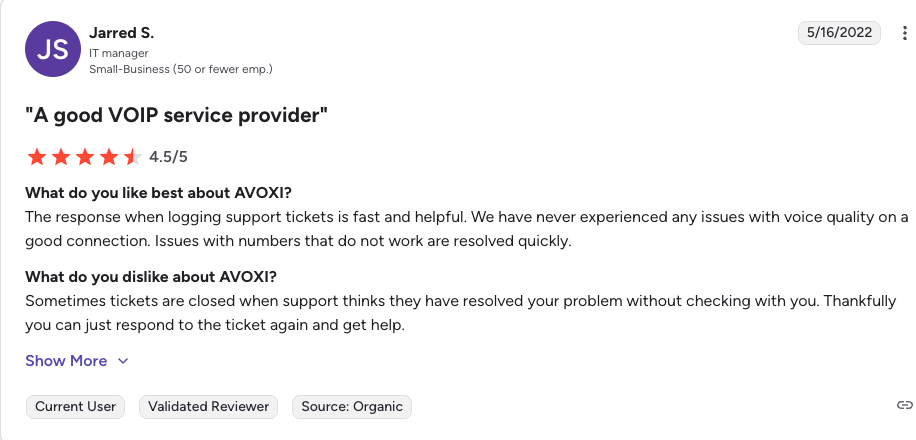
Task: Click the half-filled fifth star
Action: [x=132, y=157]
